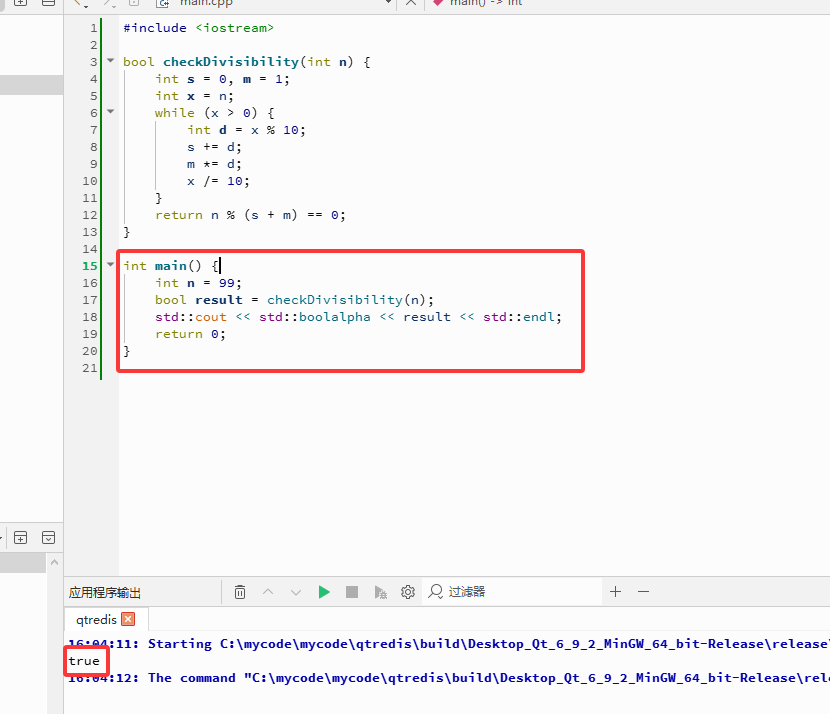Viewport: 830px width, 714px height.
Task: Click the 'Starting C:\mycode' output log line
Action: 449,644
